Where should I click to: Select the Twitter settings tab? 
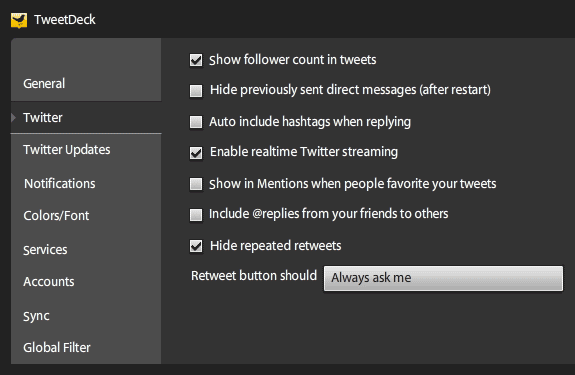coord(86,118)
